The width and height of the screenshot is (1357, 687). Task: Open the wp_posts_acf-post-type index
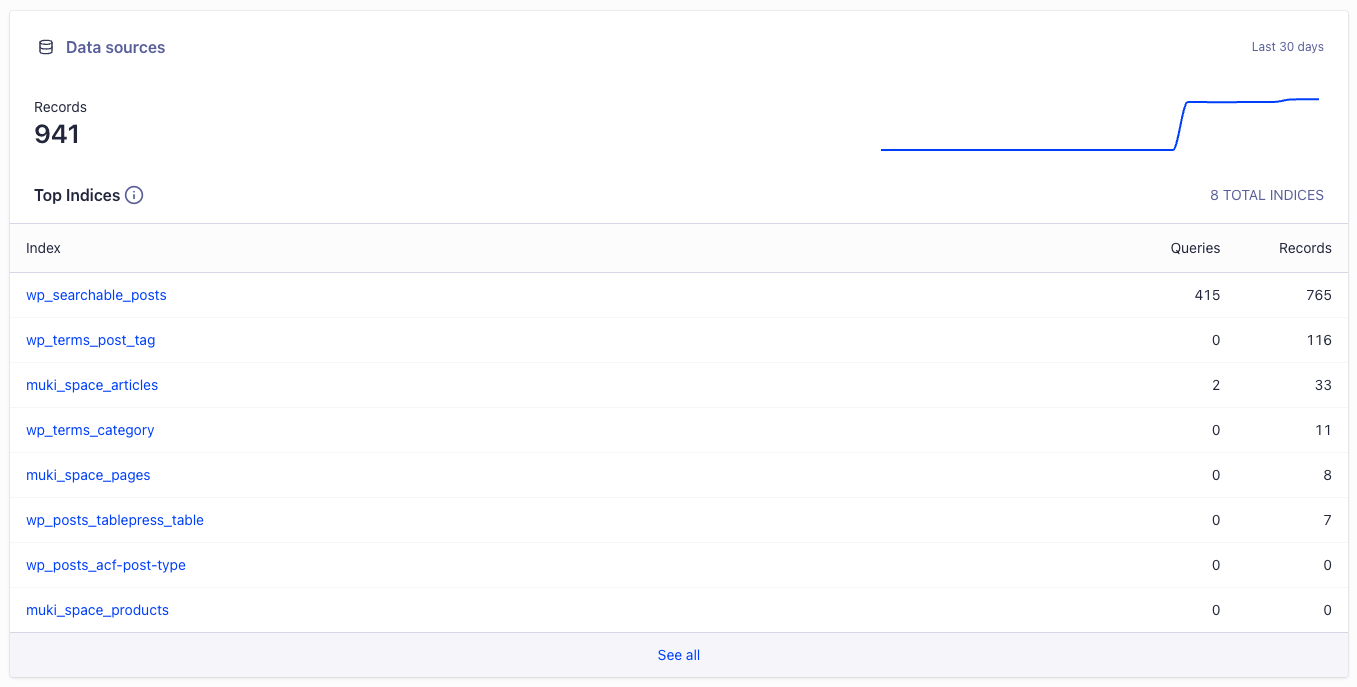106,565
